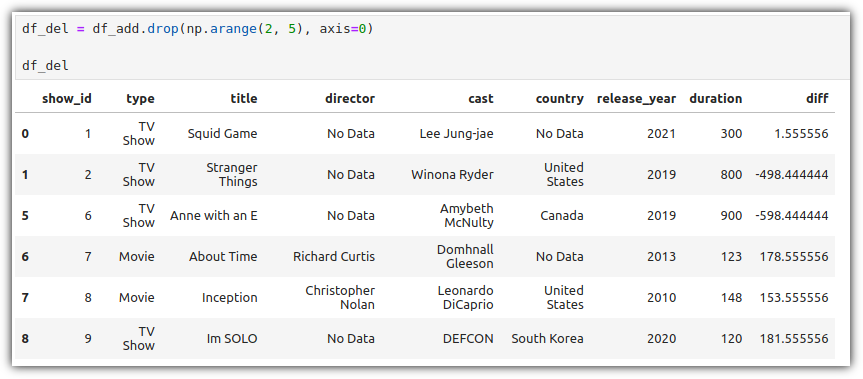Select the 'duration' column header

tap(715, 99)
